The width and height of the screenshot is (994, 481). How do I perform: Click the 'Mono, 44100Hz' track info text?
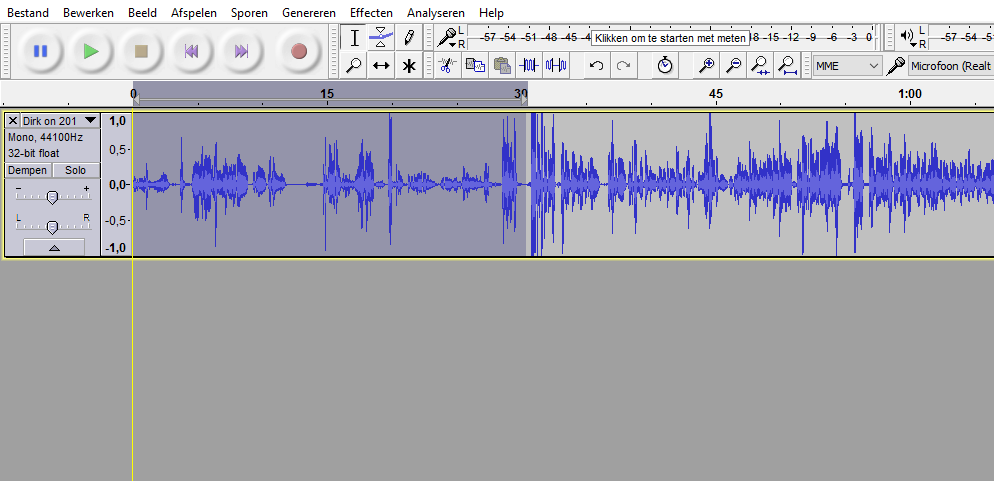(x=45, y=137)
